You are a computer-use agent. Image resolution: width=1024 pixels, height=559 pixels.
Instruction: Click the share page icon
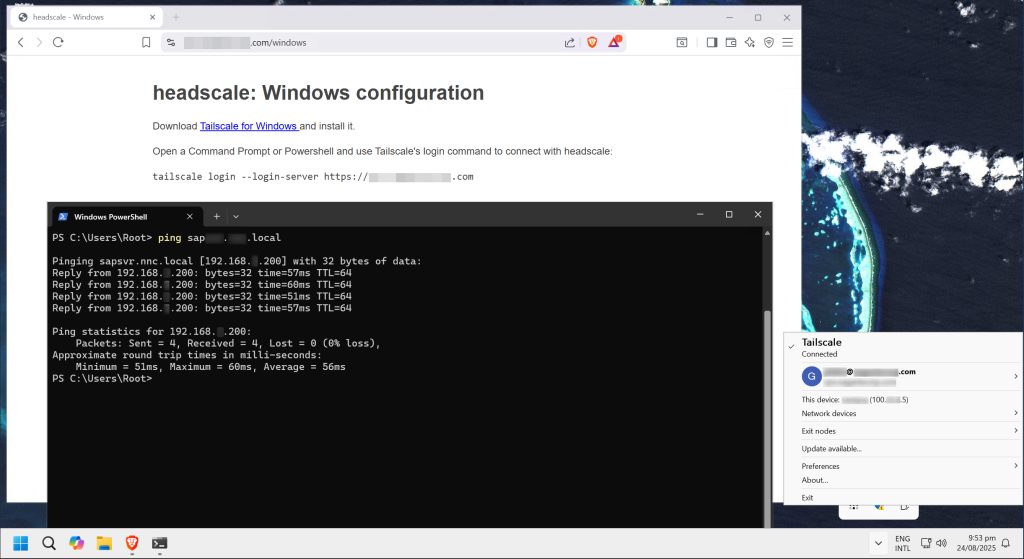pos(569,42)
